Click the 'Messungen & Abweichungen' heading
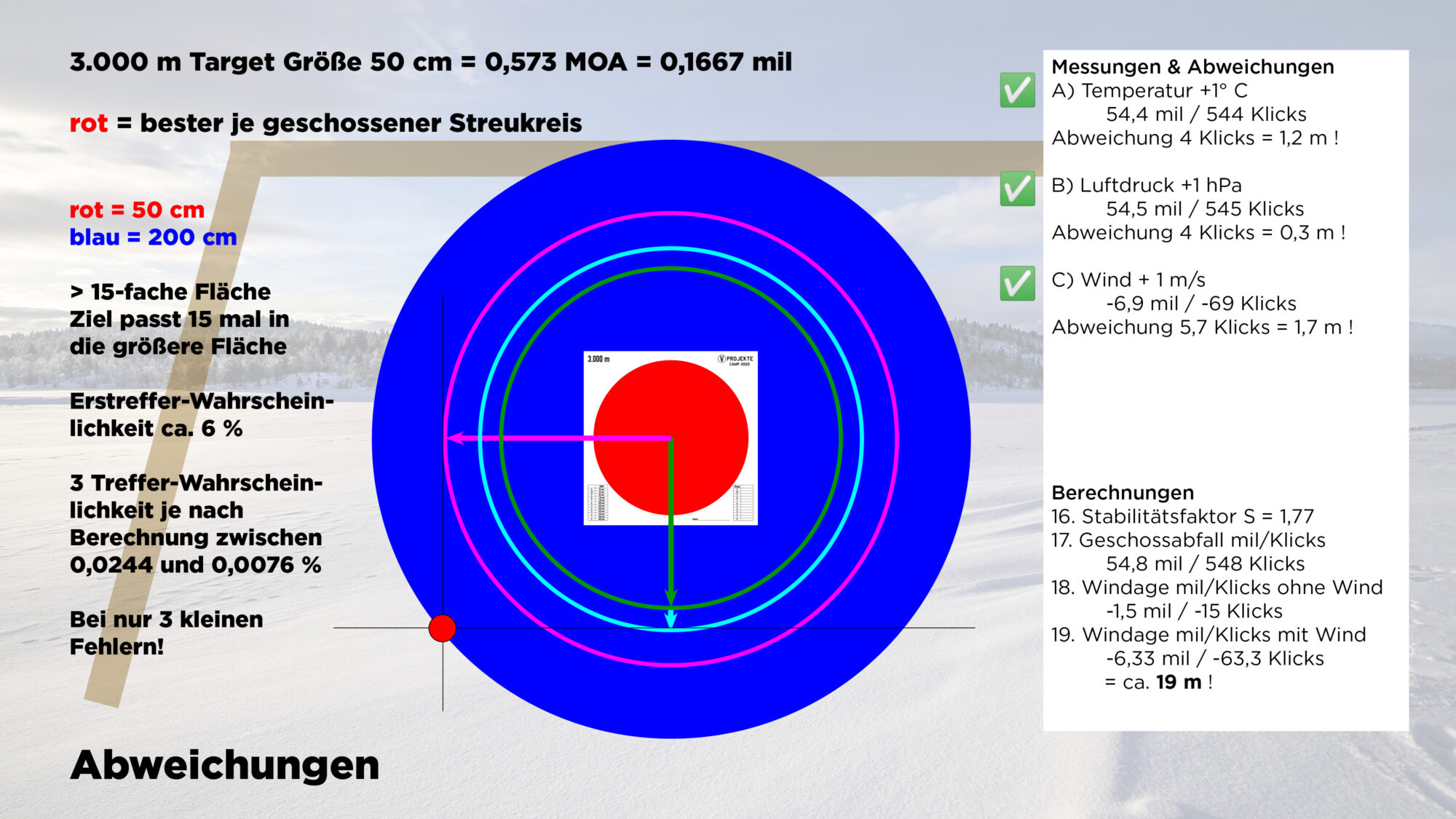The height and width of the screenshot is (819, 1456). click(x=1192, y=67)
